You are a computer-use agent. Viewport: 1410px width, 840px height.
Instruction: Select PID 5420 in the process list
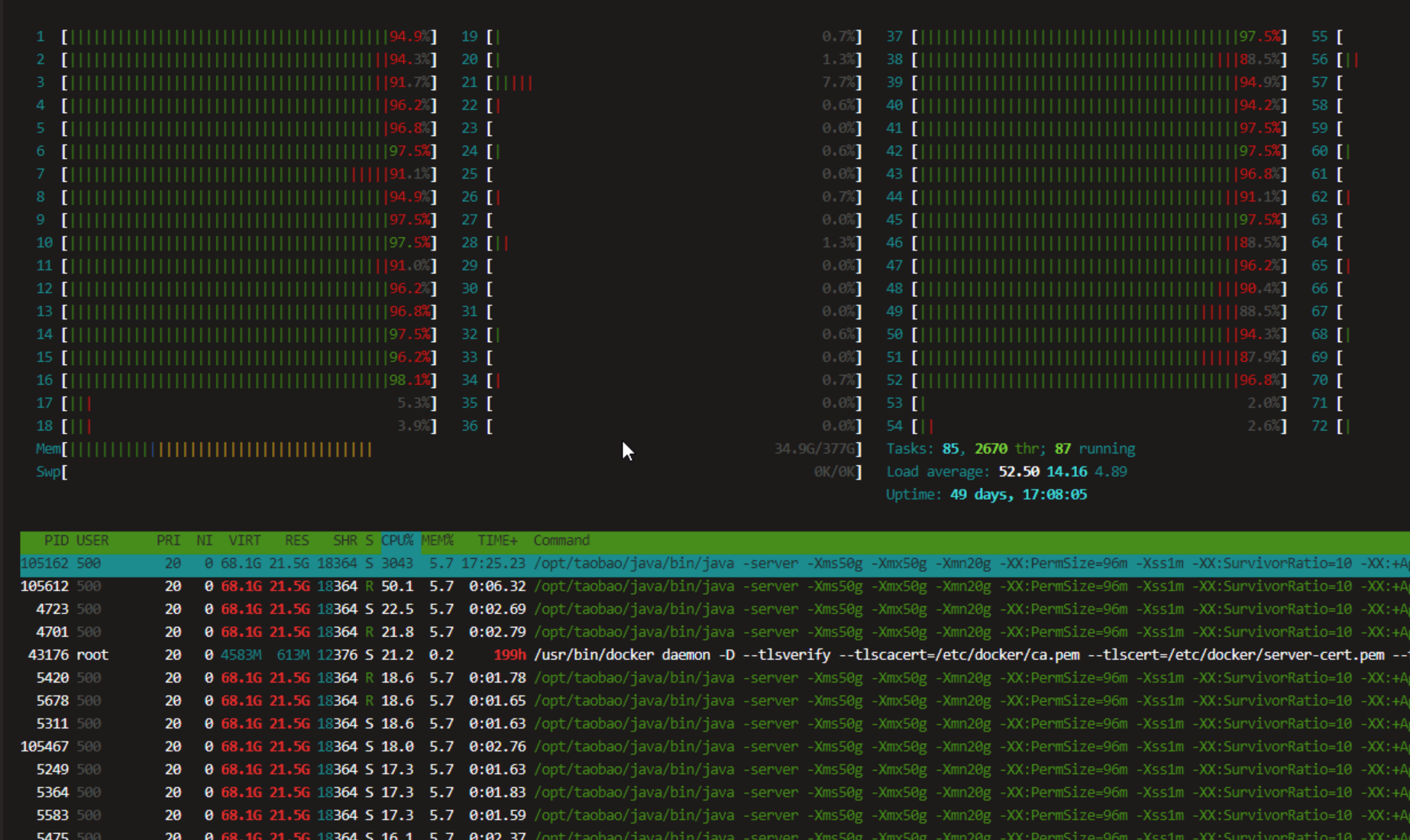pyautogui.click(x=714, y=678)
